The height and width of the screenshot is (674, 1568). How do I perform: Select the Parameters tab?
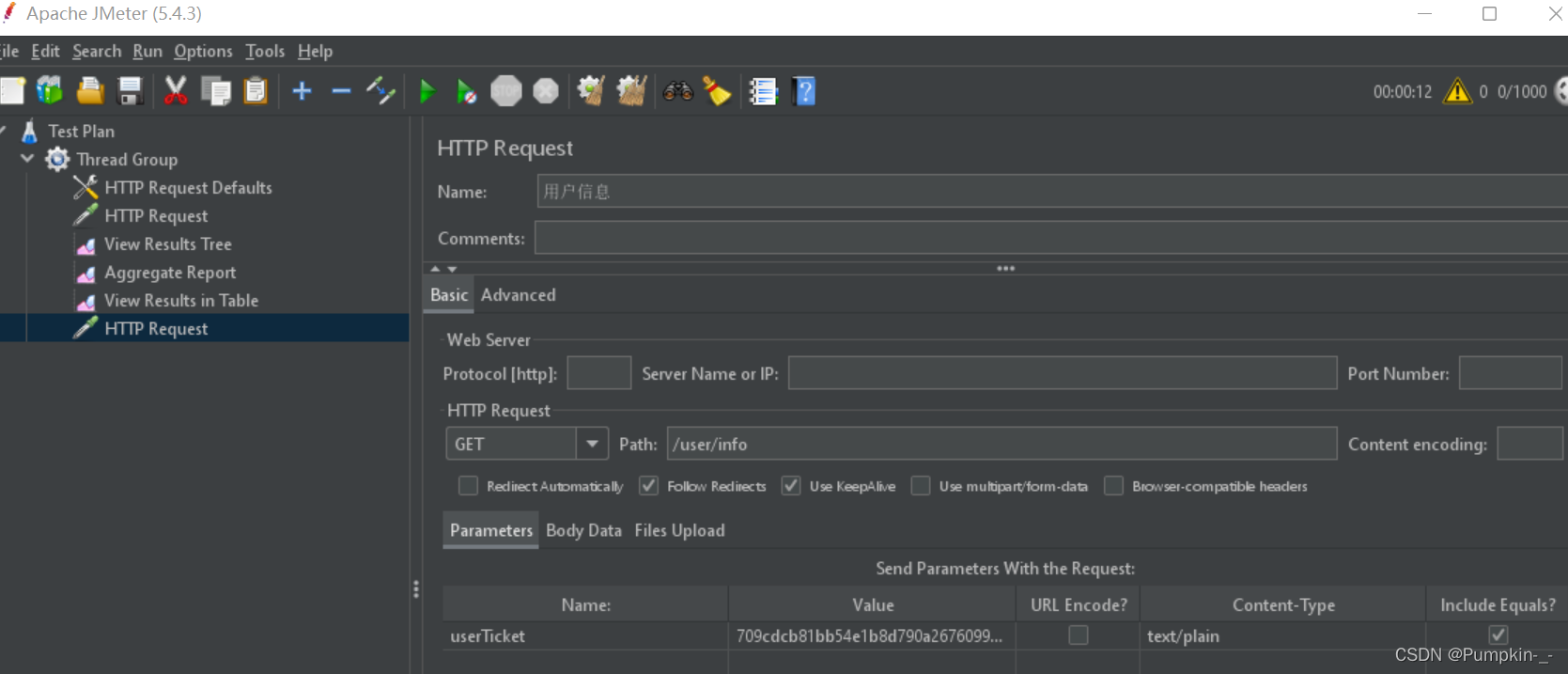(490, 530)
